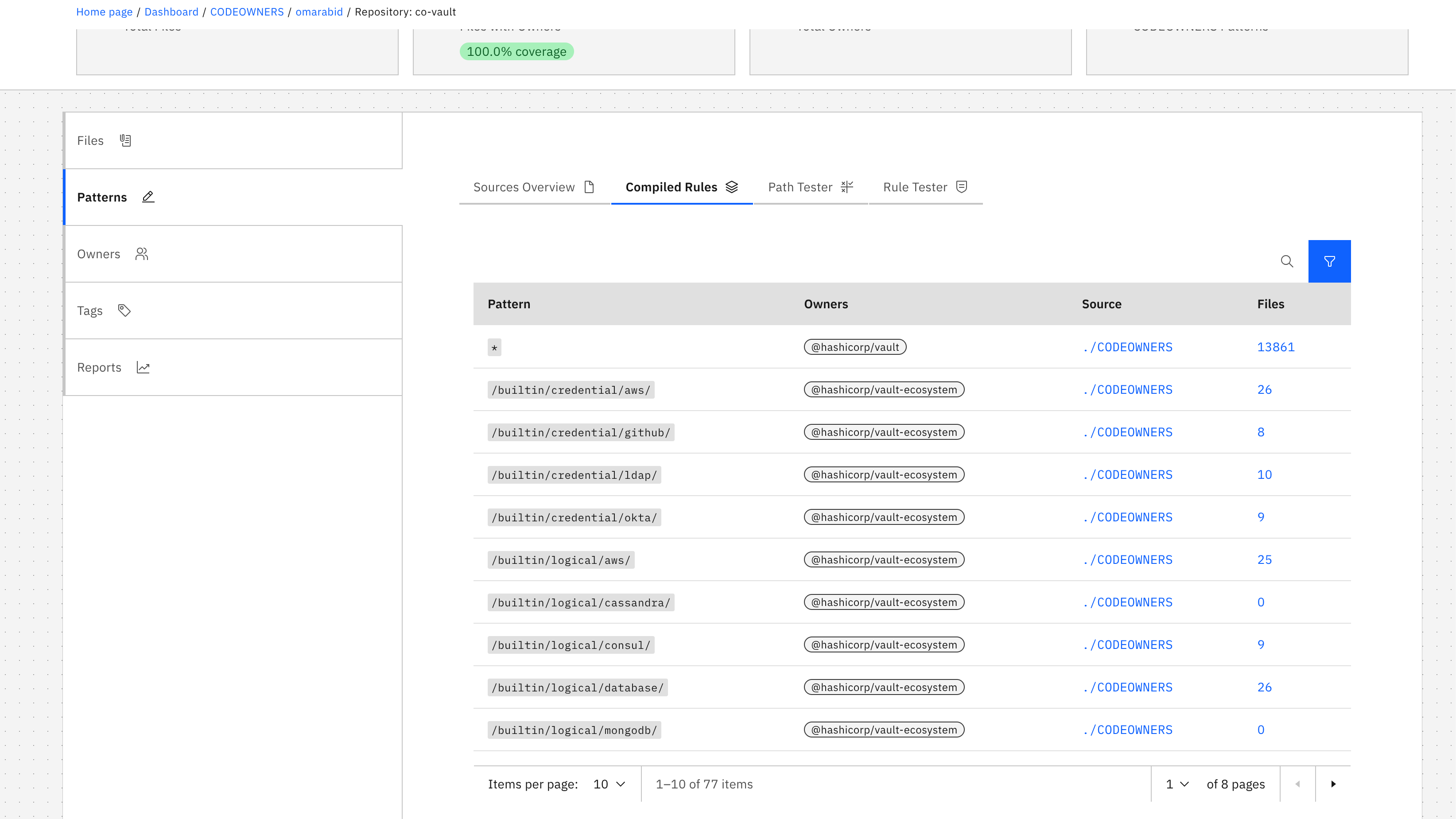Click the document icon beside Sources Overview
Screen dimensions: 1456x819
pos(590,186)
